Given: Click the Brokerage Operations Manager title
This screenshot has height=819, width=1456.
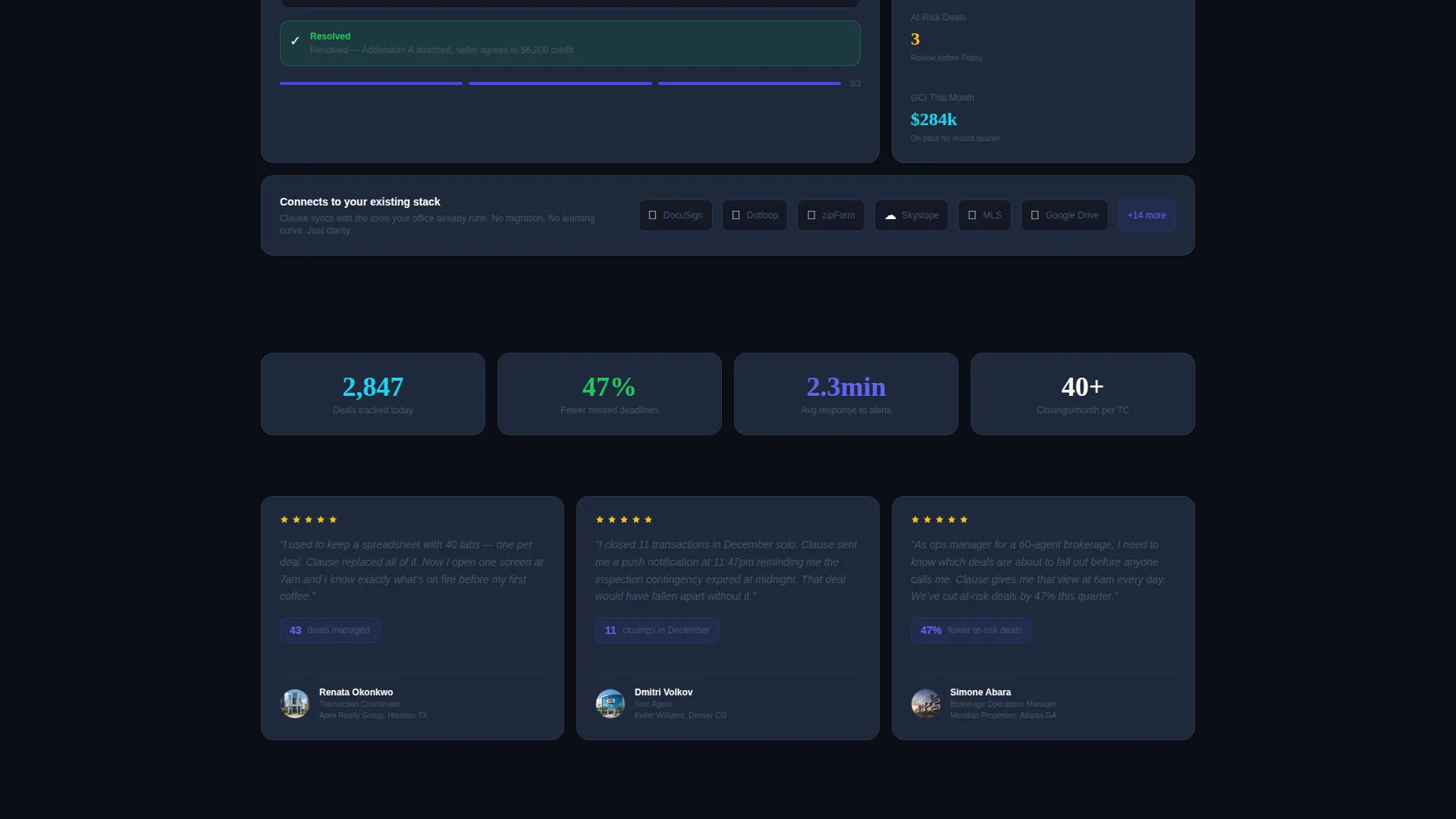Looking at the screenshot, I should [x=1003, y=704].
